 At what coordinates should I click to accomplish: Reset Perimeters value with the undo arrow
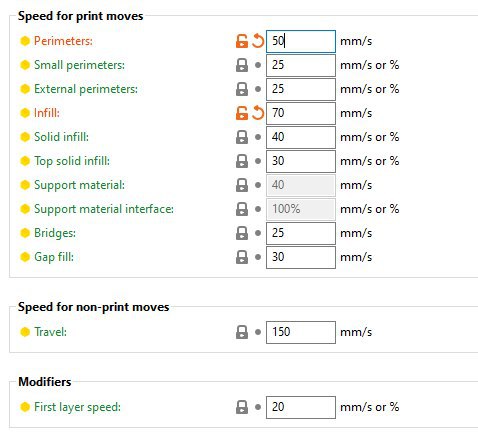click(x=258, y=41)
